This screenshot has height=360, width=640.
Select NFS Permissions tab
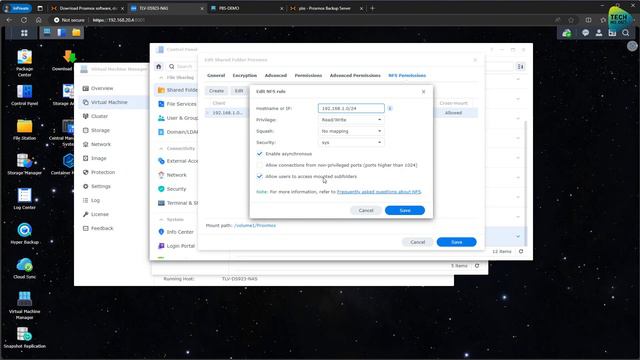point(407,76)
